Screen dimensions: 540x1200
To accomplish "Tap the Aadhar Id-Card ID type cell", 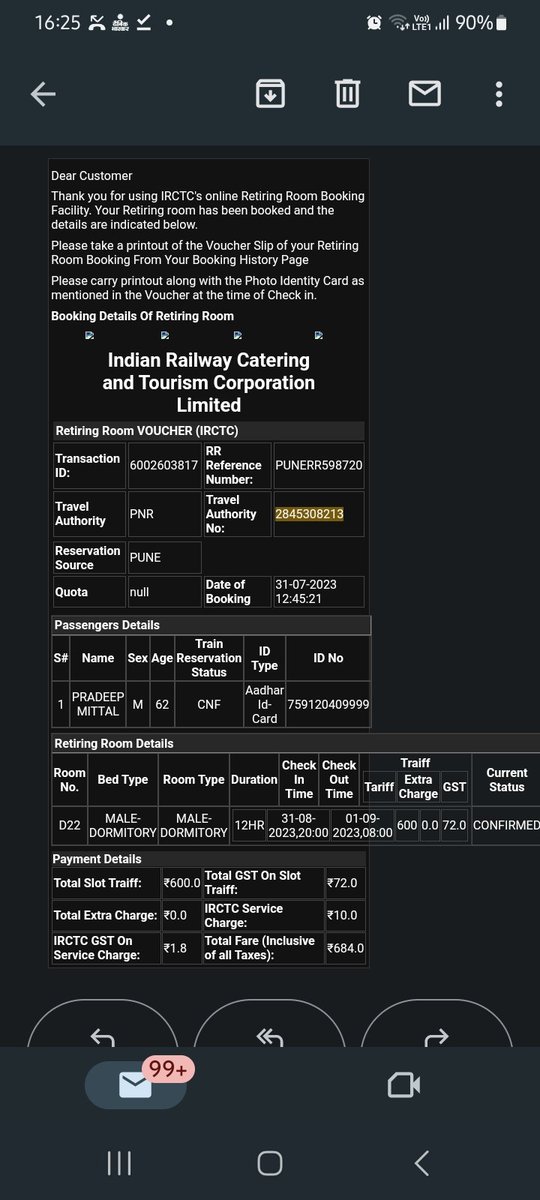I will point(265,705).
